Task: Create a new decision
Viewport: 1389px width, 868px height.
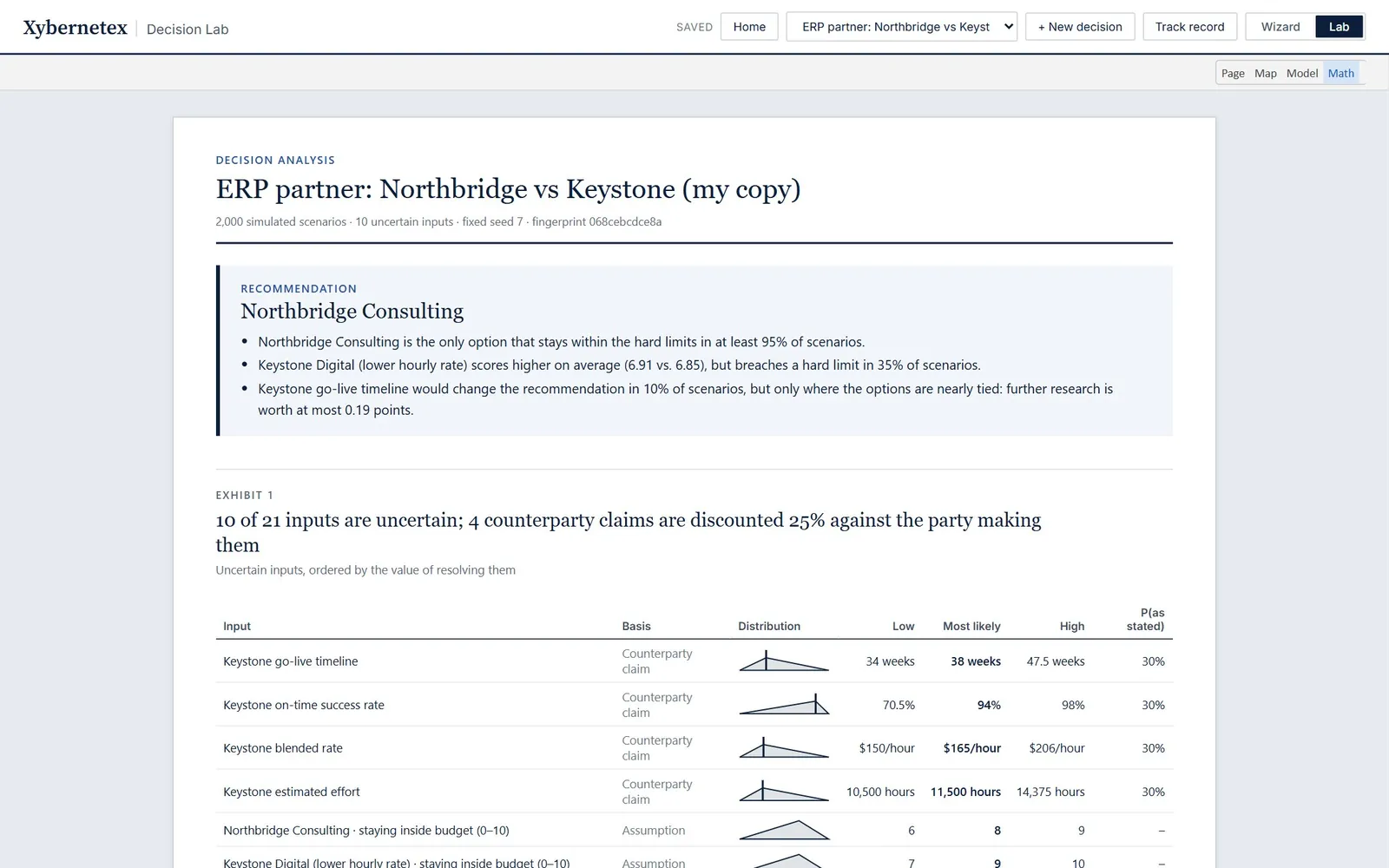Action: tap(1080, 27)
